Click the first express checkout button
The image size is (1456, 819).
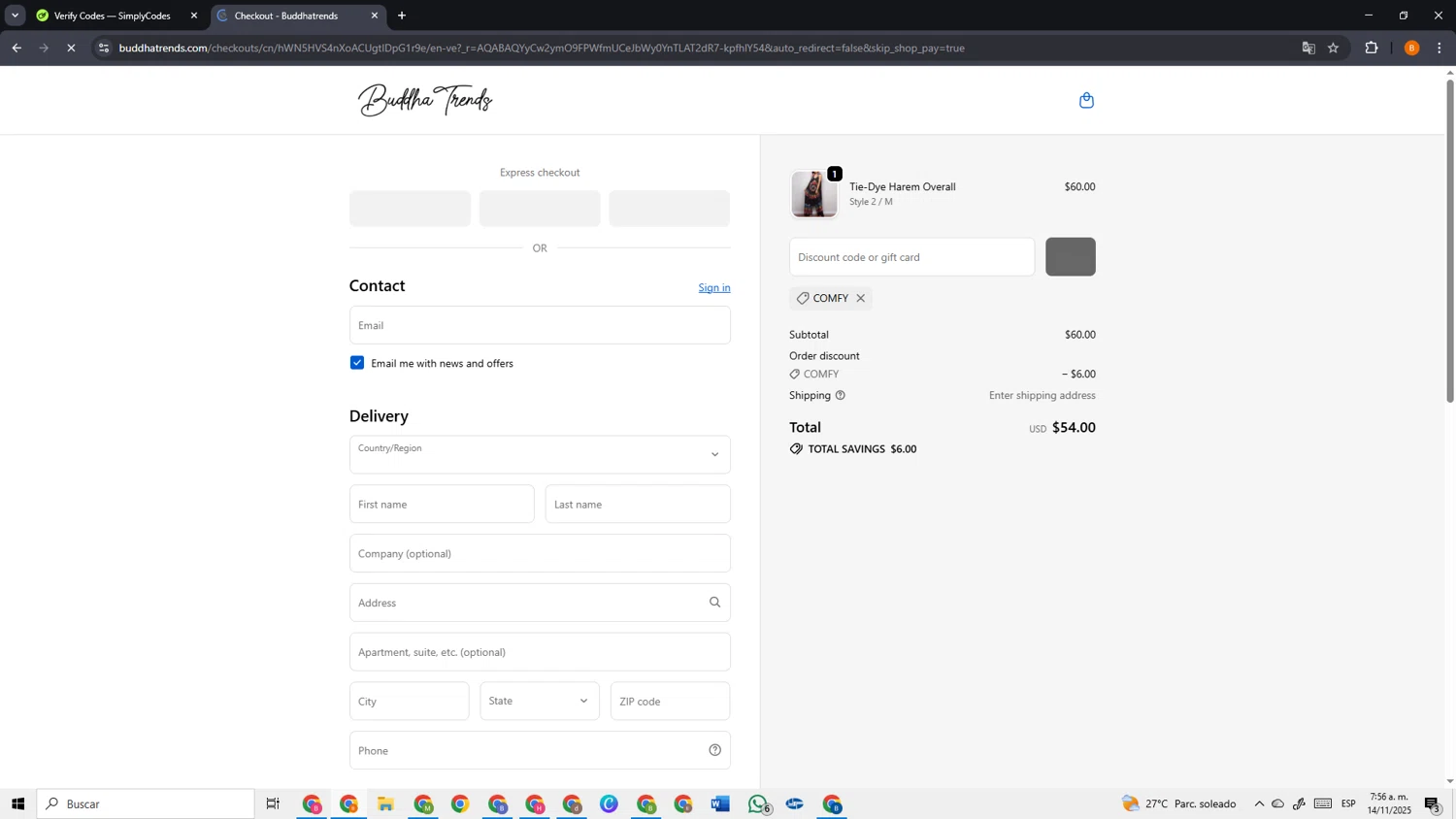(x=410, y=209)
